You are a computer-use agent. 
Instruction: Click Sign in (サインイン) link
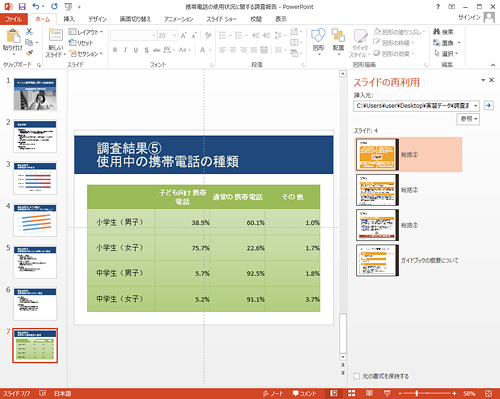[469, 17]
